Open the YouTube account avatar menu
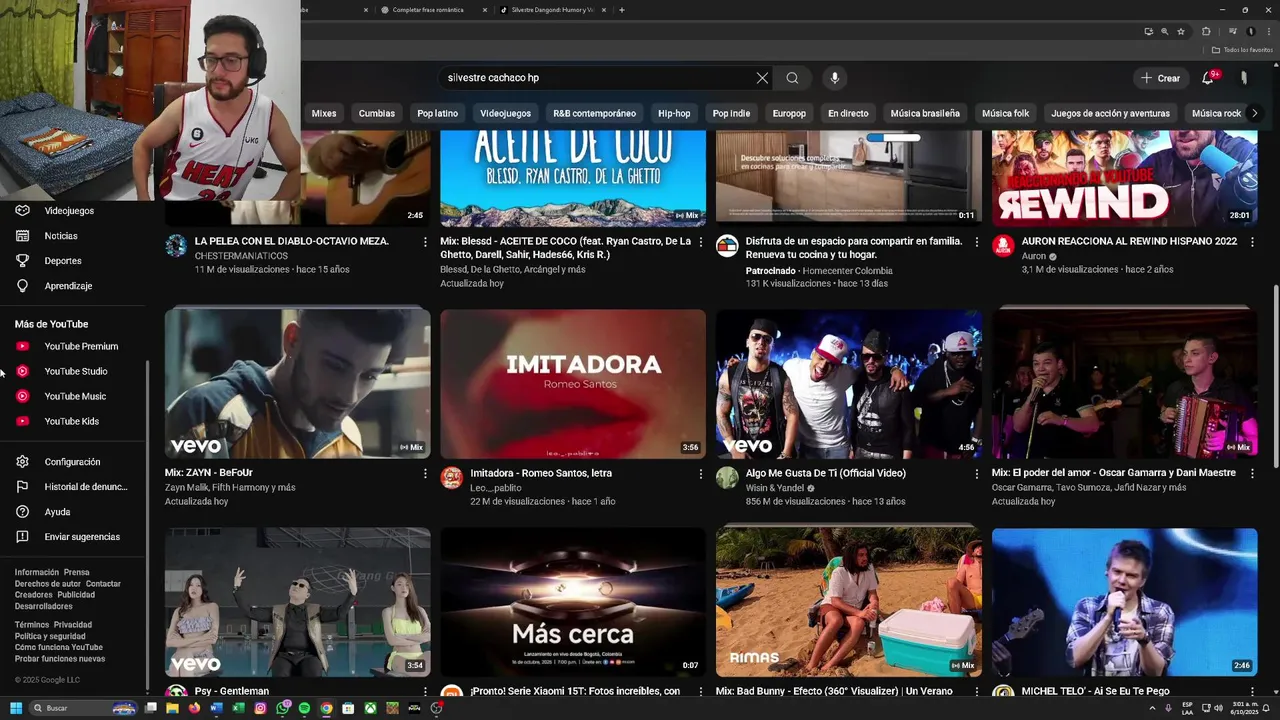 coord(1244,78)
